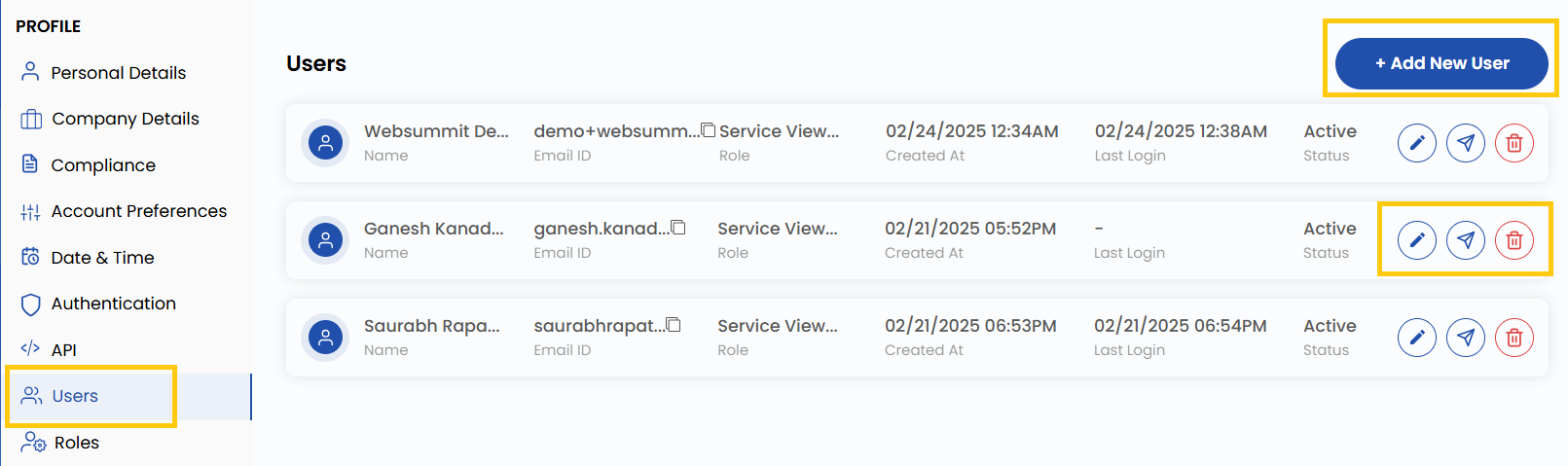Copy the demo+websumm... email ID

(709, 130)
